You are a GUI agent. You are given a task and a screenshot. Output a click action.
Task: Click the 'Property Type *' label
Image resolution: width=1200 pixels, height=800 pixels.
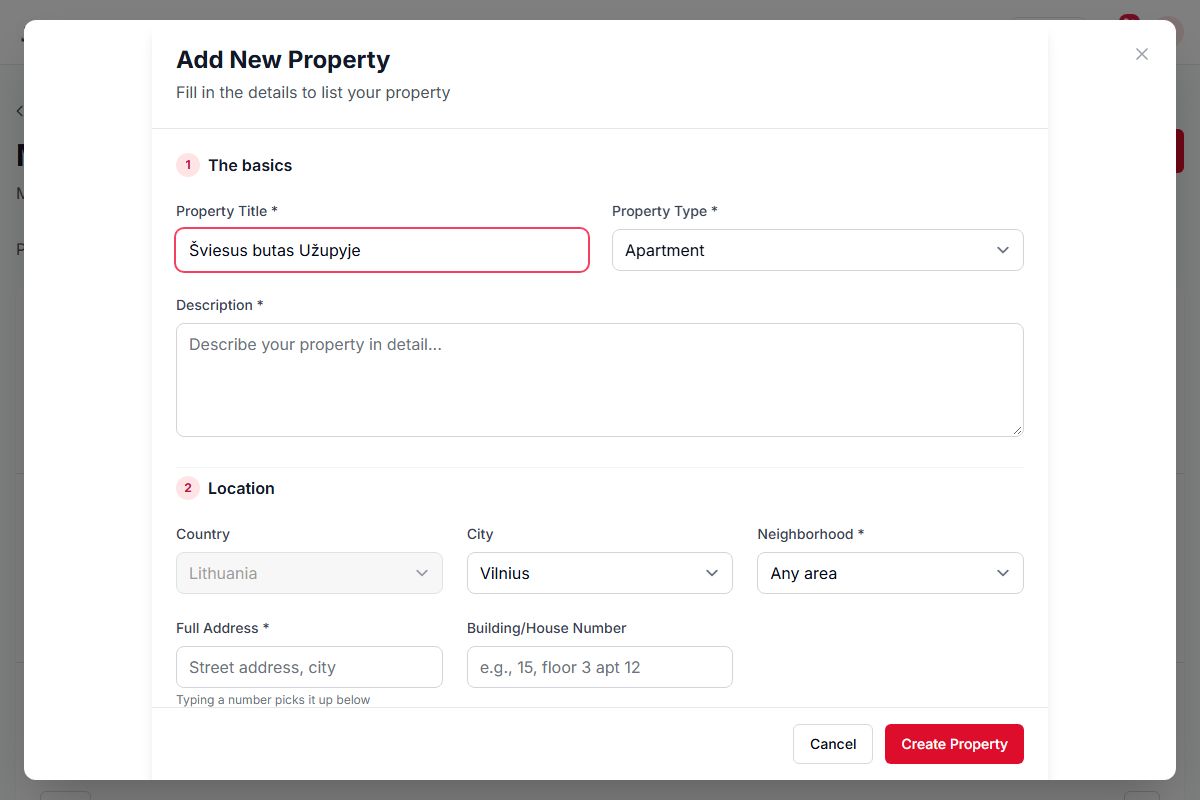pos(665,211)
